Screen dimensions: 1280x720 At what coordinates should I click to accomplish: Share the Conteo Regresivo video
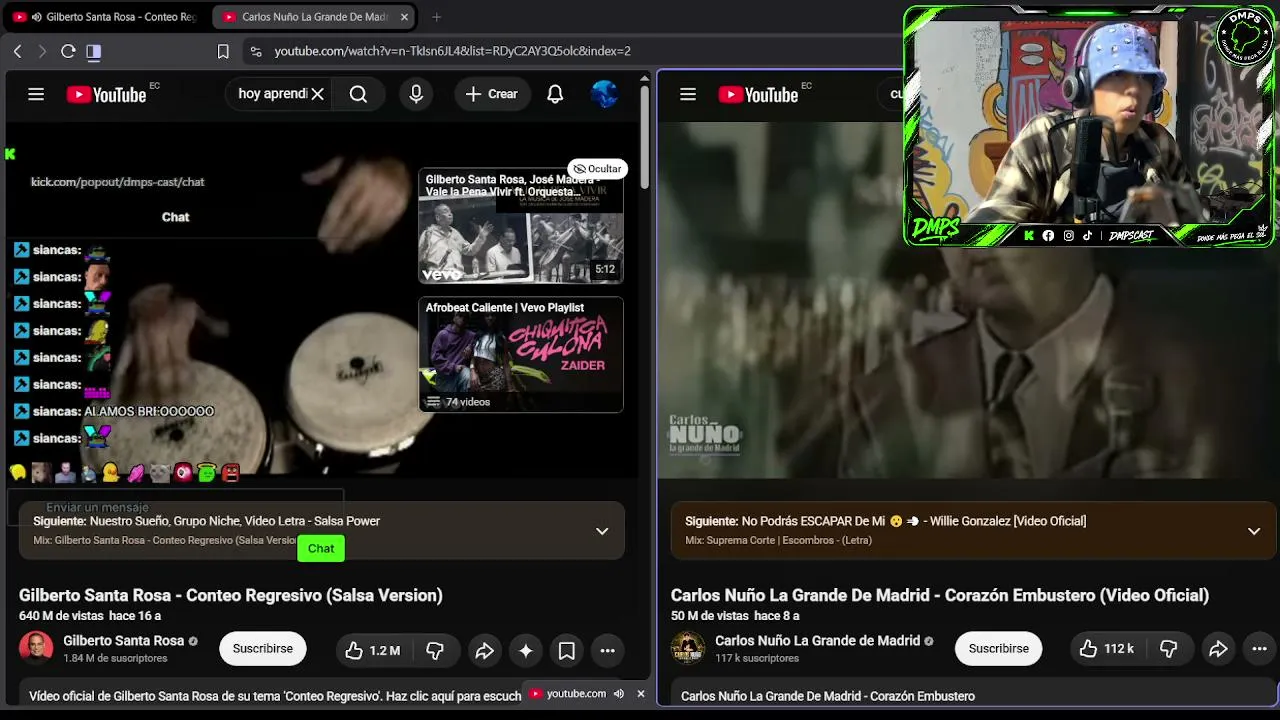[x=484, y=650]
